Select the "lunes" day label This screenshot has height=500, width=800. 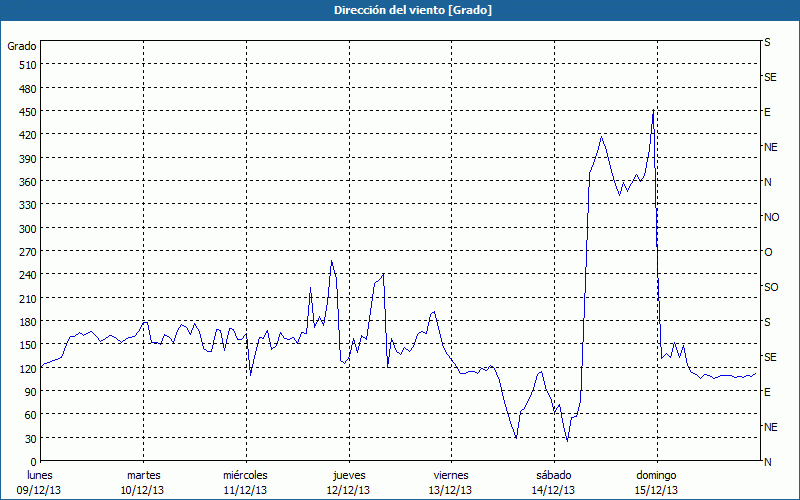coord(41,475)
